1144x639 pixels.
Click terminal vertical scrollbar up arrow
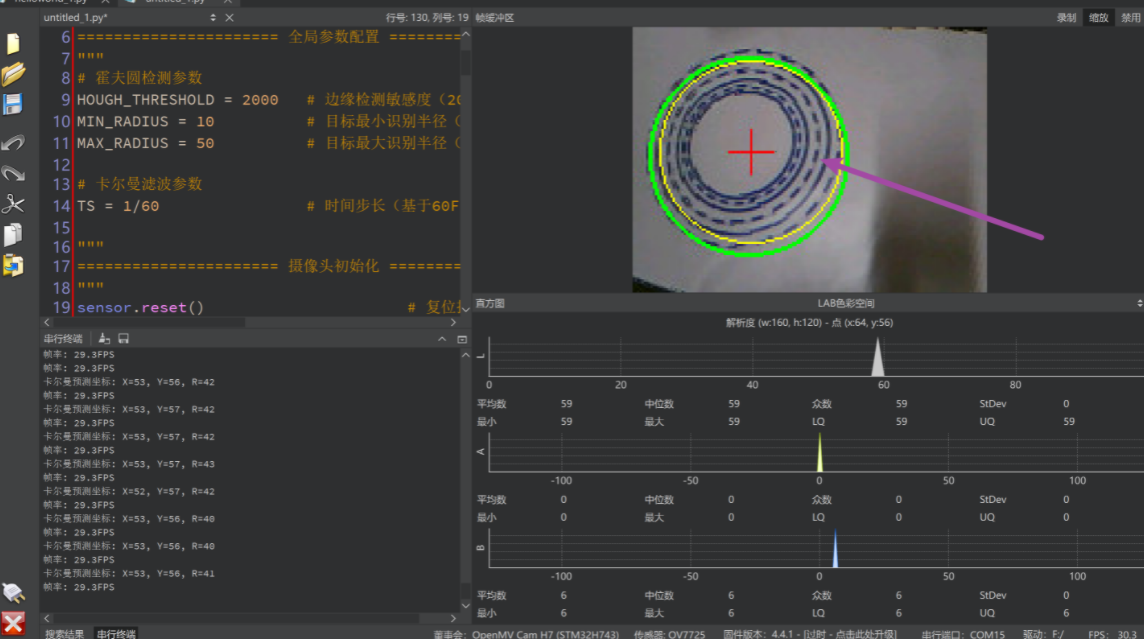click(465, 355)
